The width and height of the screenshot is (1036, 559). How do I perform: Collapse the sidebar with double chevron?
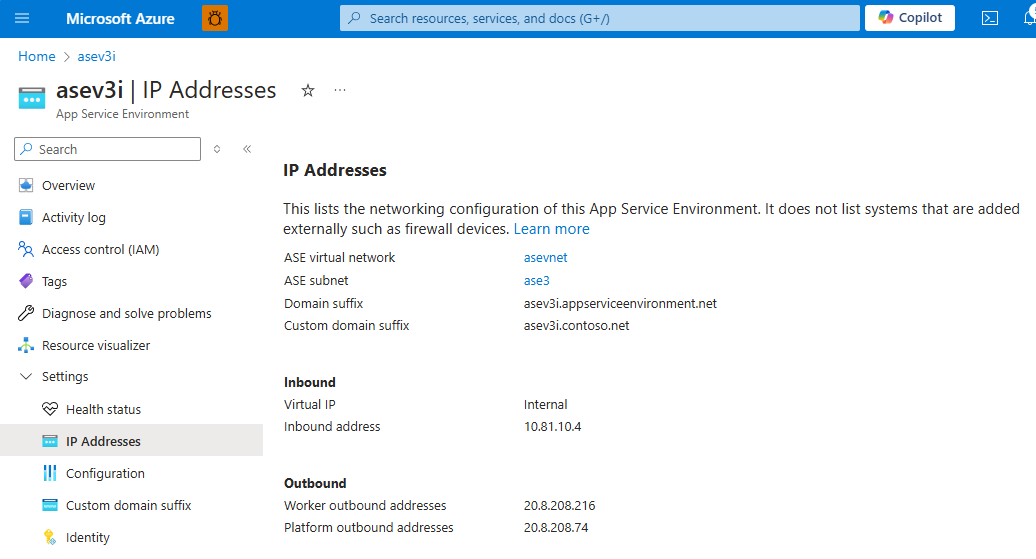[x=247, y=149]
